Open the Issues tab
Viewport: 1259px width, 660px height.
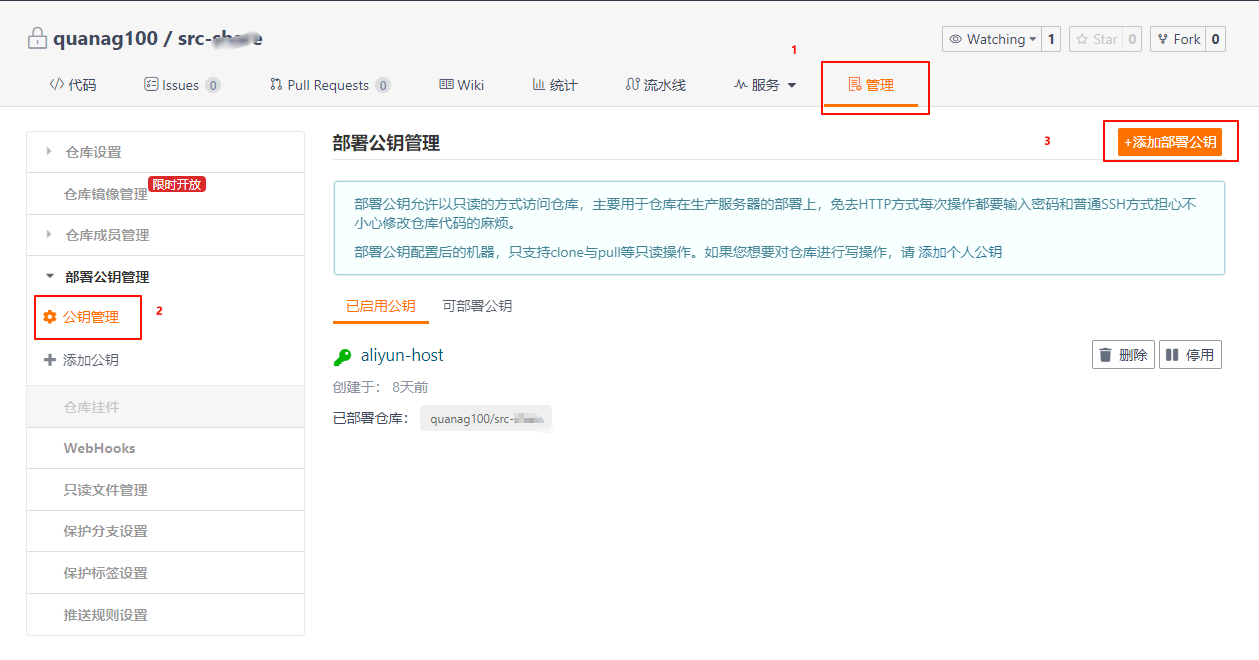[182, 85]
